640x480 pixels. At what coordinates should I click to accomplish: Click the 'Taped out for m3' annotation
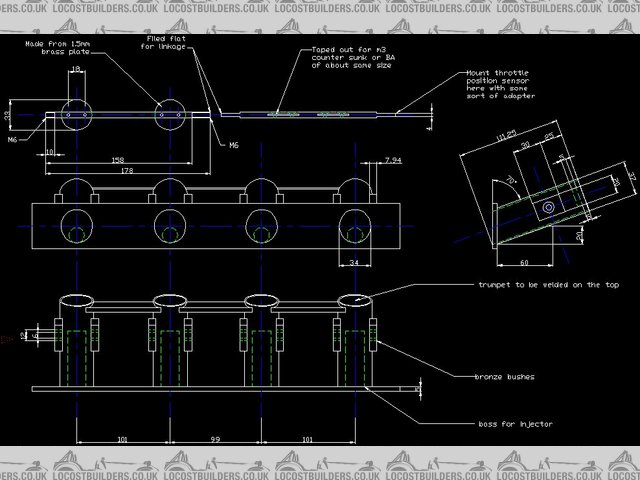(x=333, y=55)
